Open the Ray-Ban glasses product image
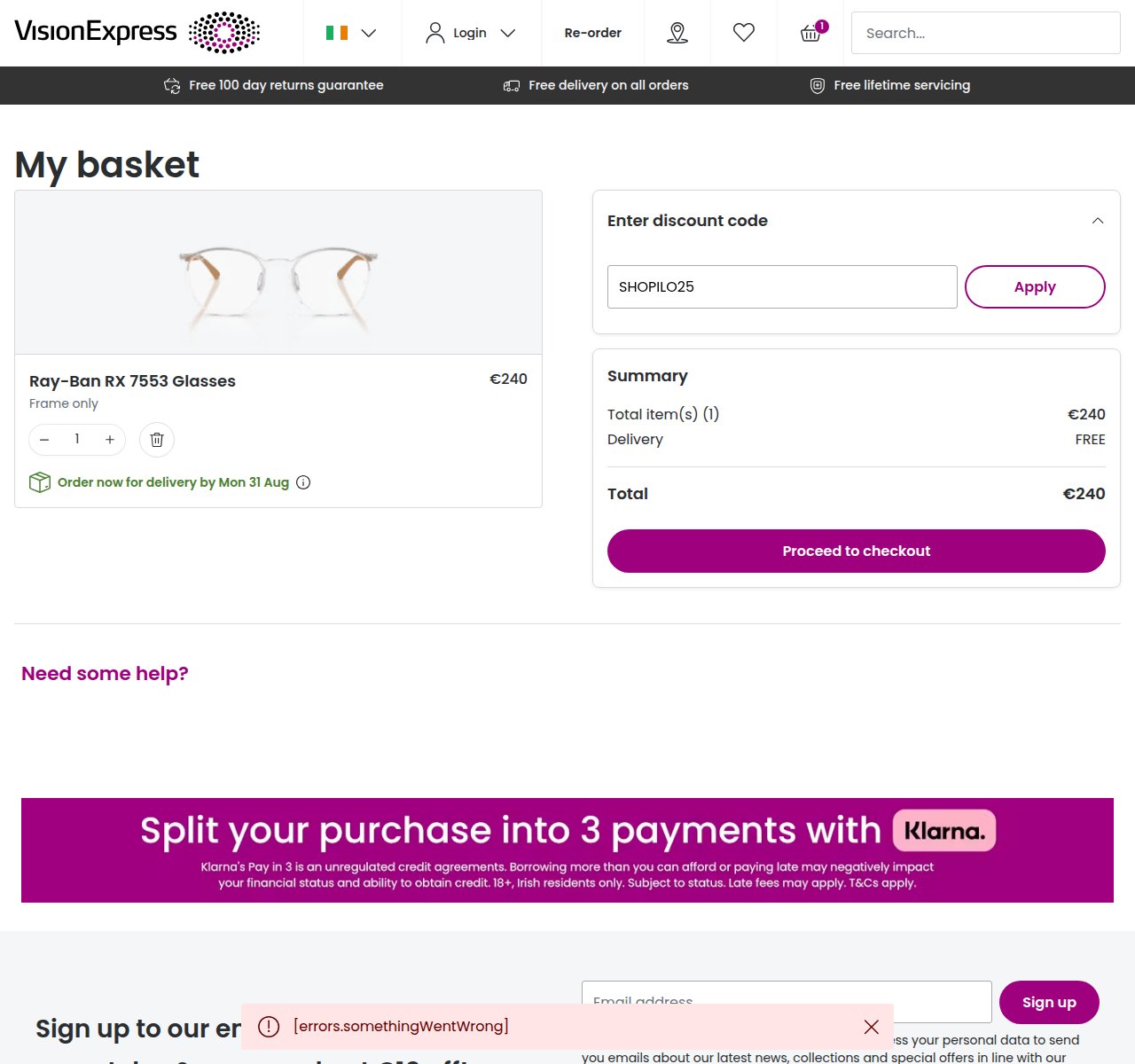1135x1064 pixels. (278, 272)
